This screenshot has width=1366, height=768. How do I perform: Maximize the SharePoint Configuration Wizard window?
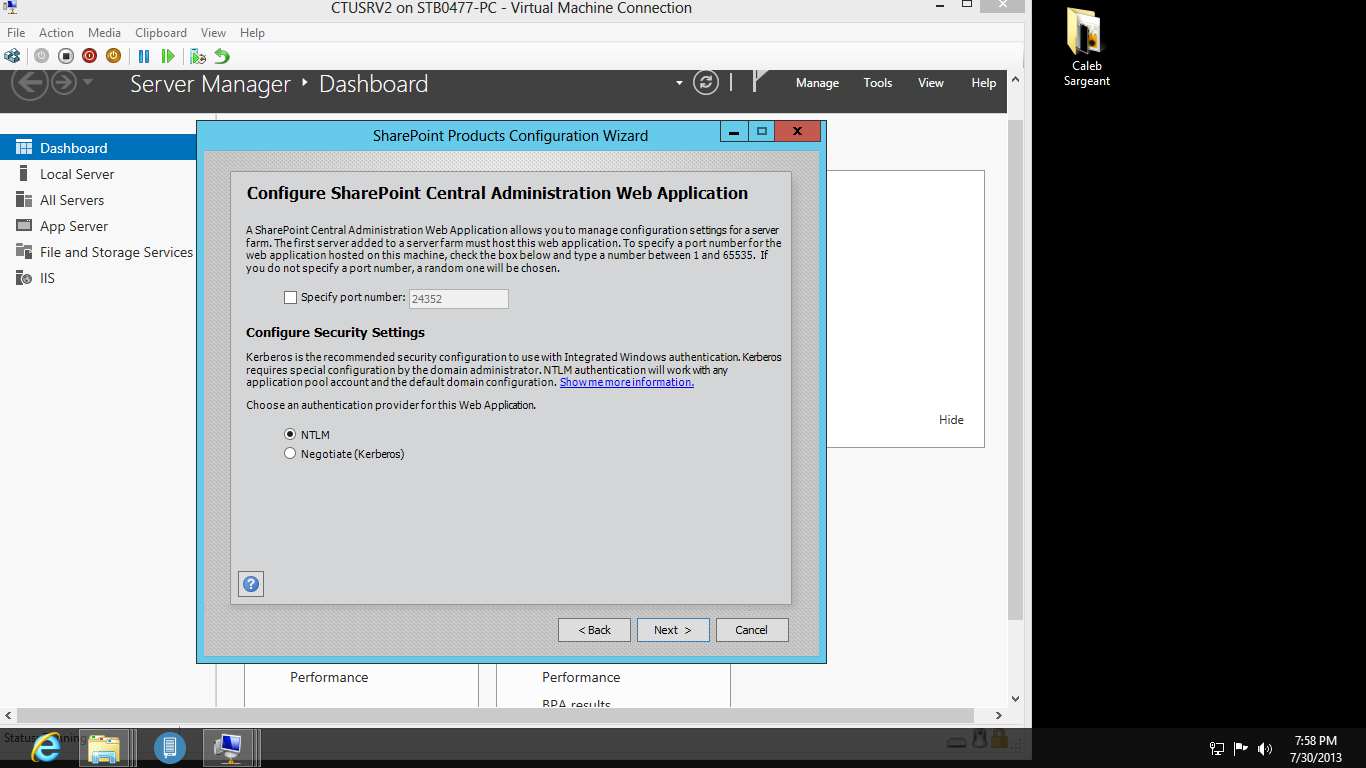[x=761, y=131]
